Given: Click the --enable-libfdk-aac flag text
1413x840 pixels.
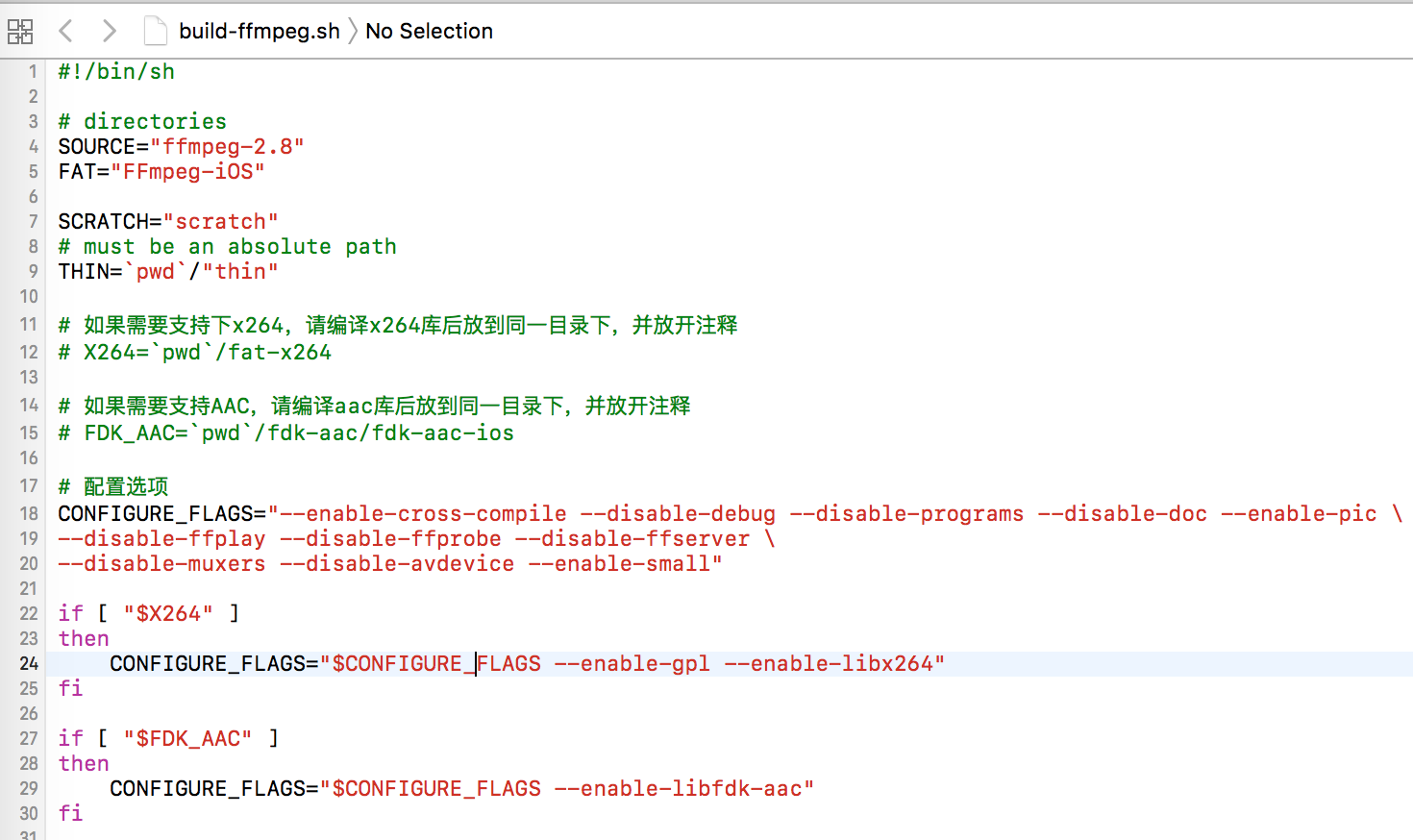Looking at the screenshot, I should 678,789.
